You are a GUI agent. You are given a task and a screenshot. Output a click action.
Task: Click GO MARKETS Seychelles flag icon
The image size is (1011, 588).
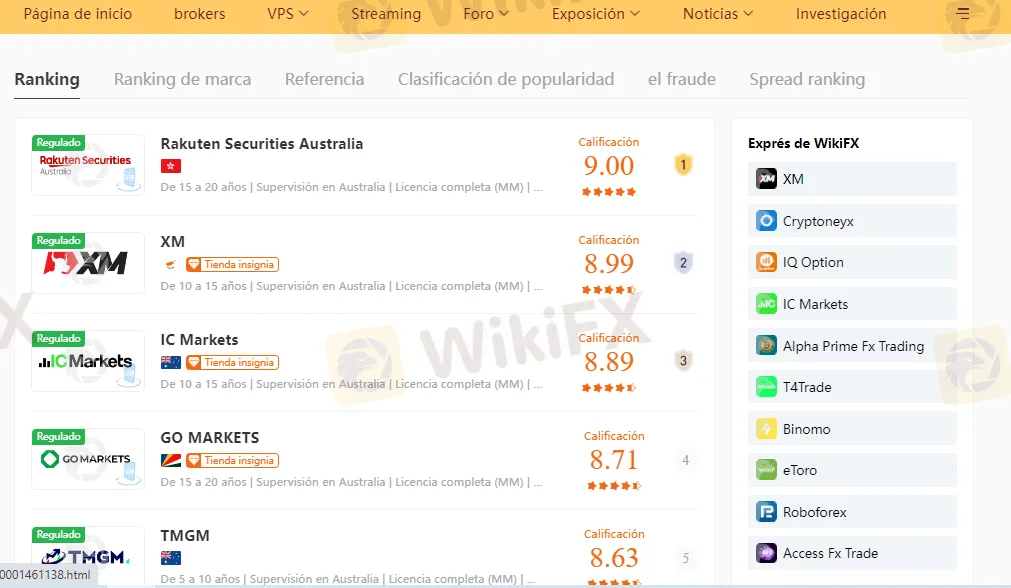(x=171, y=460)
